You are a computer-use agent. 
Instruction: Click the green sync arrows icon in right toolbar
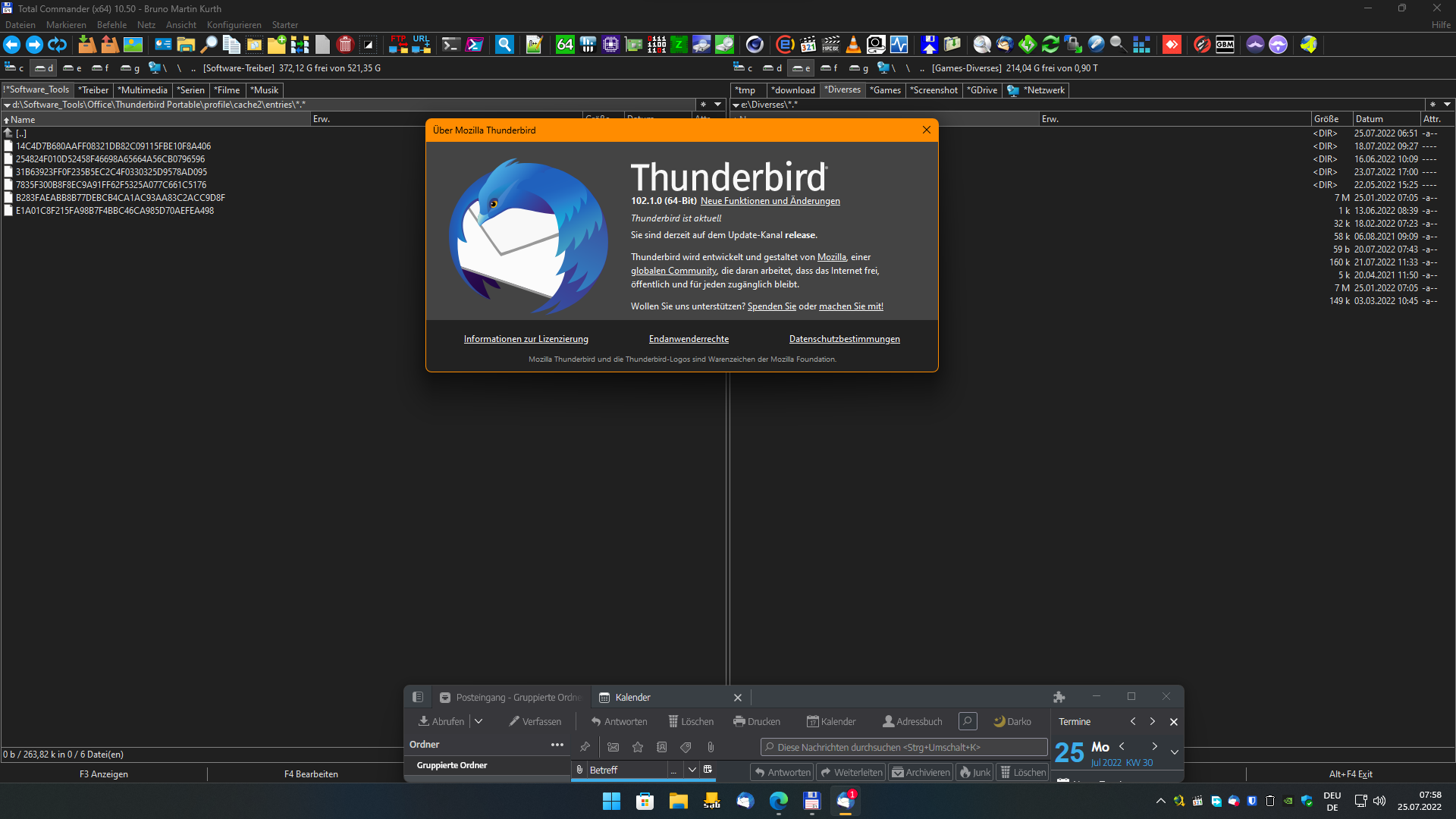pyautogui.click(x=1050, y=45)
